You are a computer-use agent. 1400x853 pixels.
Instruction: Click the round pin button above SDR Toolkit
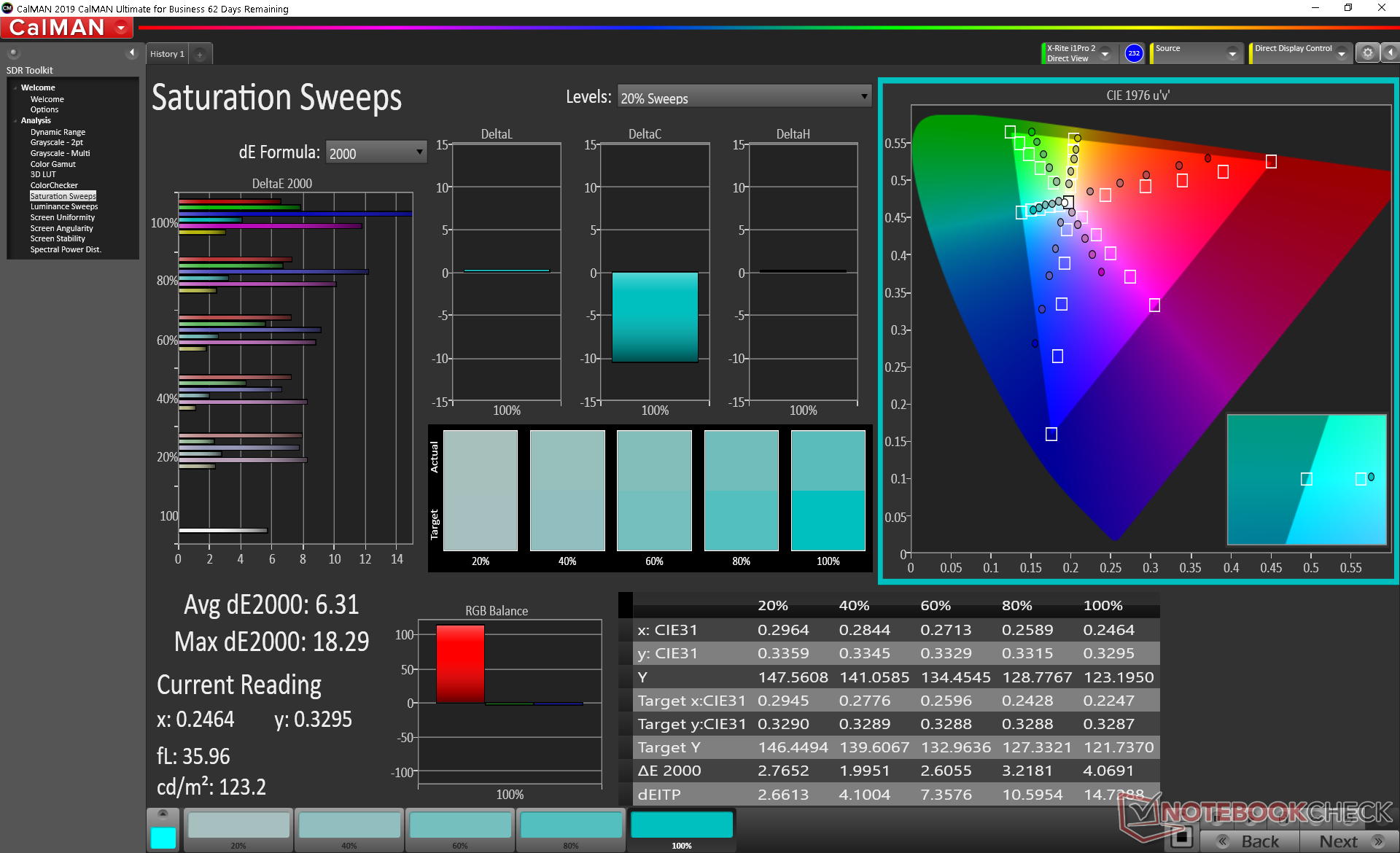point(13,52)
